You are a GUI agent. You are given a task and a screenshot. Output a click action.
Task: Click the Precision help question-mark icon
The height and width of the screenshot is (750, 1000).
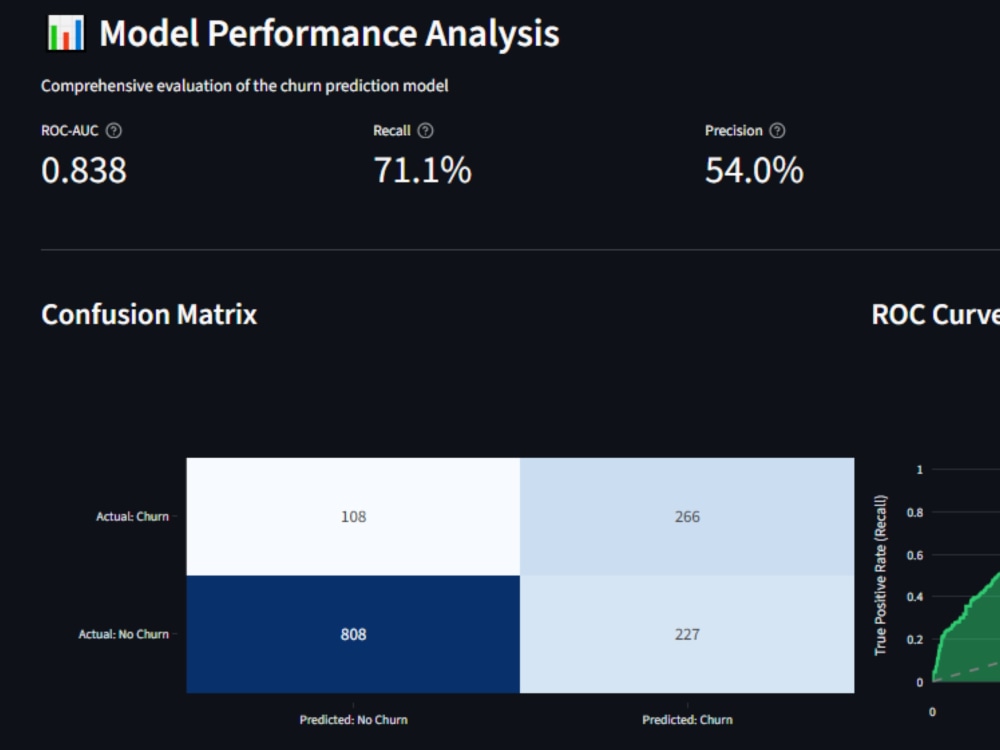pos(777,131)
